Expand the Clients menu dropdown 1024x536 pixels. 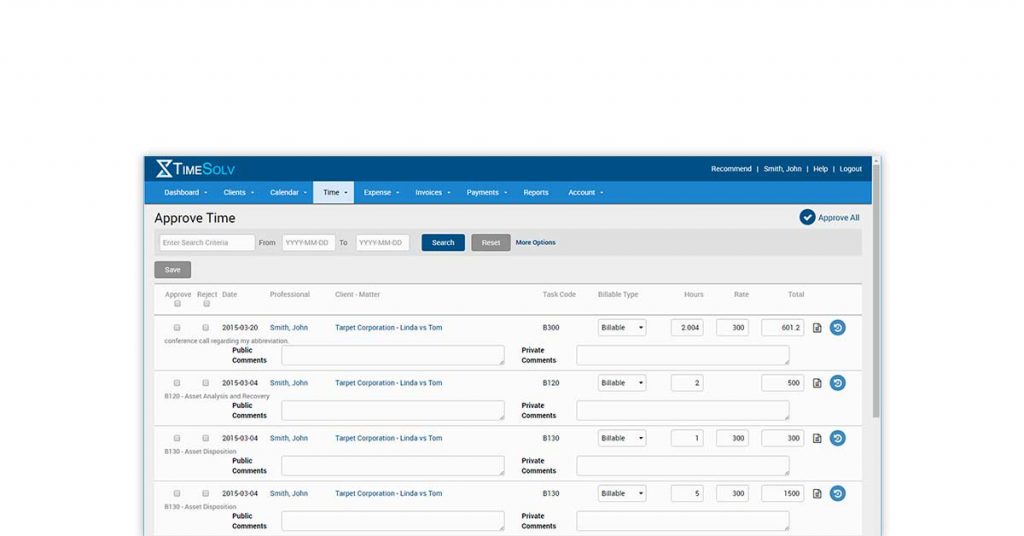click(238, 192)
